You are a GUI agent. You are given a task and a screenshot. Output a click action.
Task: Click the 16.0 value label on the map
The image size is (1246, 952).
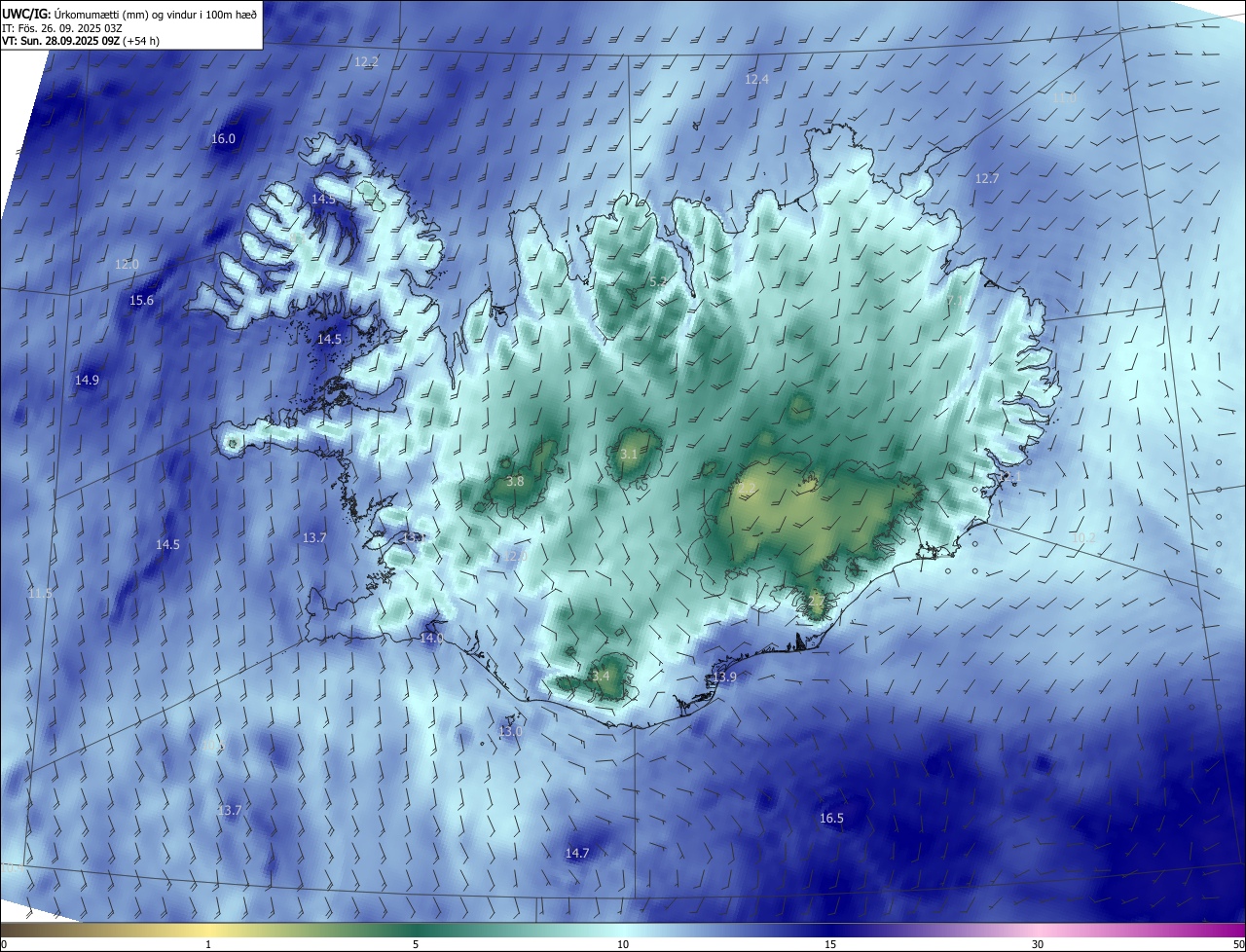pos(223,139)
